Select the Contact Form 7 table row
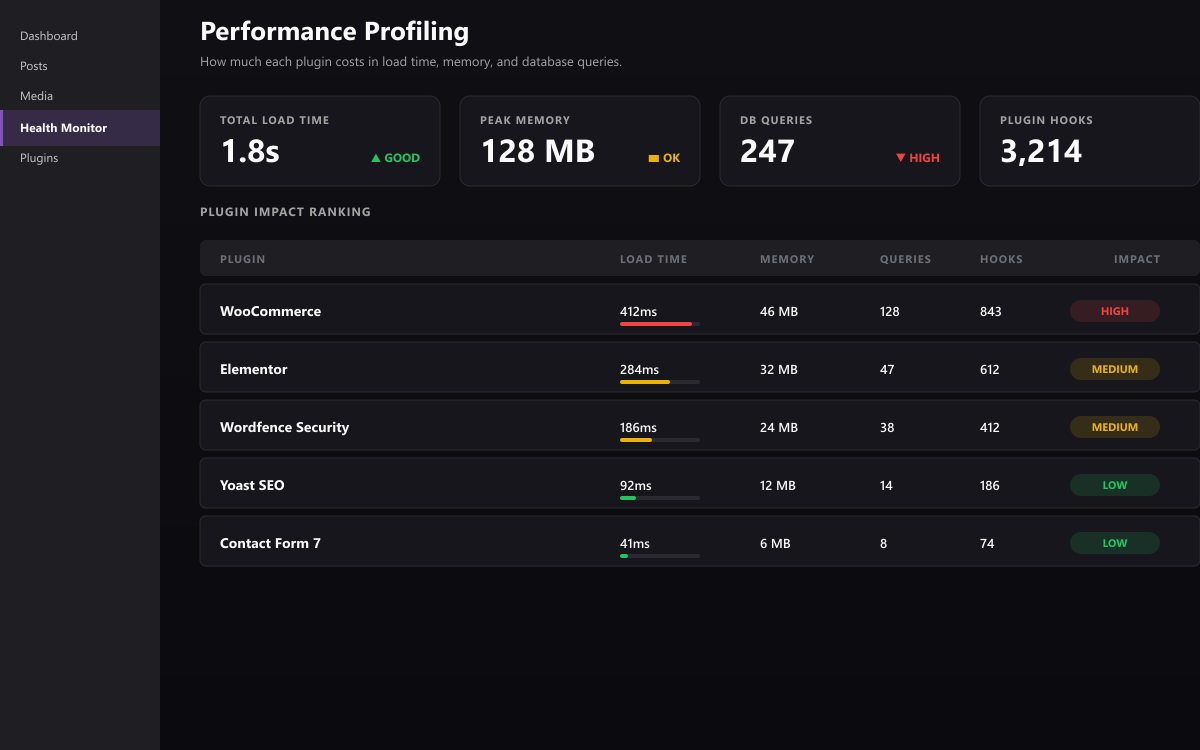1200x750 pixels. click(600, 543)
